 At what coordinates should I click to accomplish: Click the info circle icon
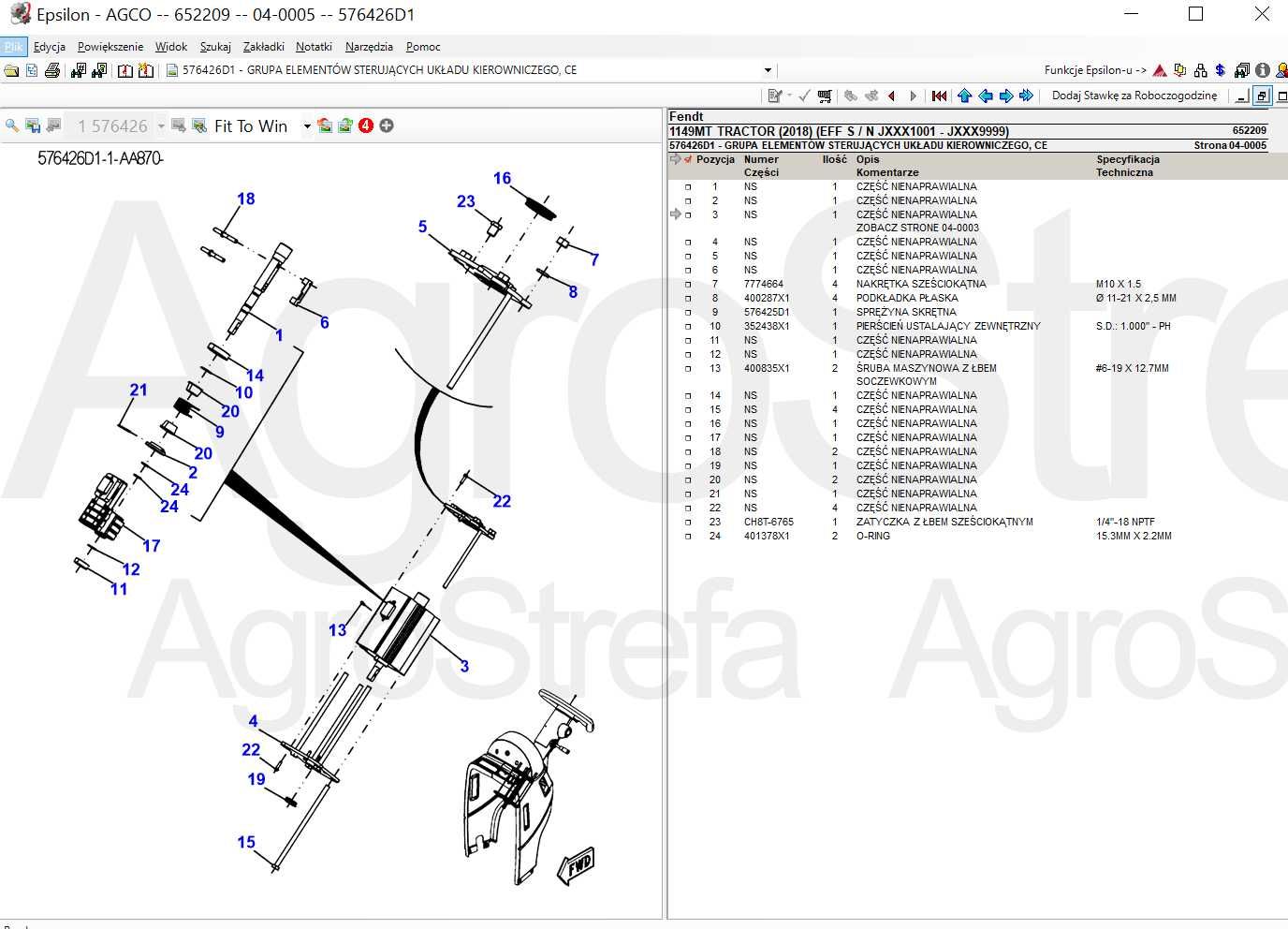[x=1263, y=70]
